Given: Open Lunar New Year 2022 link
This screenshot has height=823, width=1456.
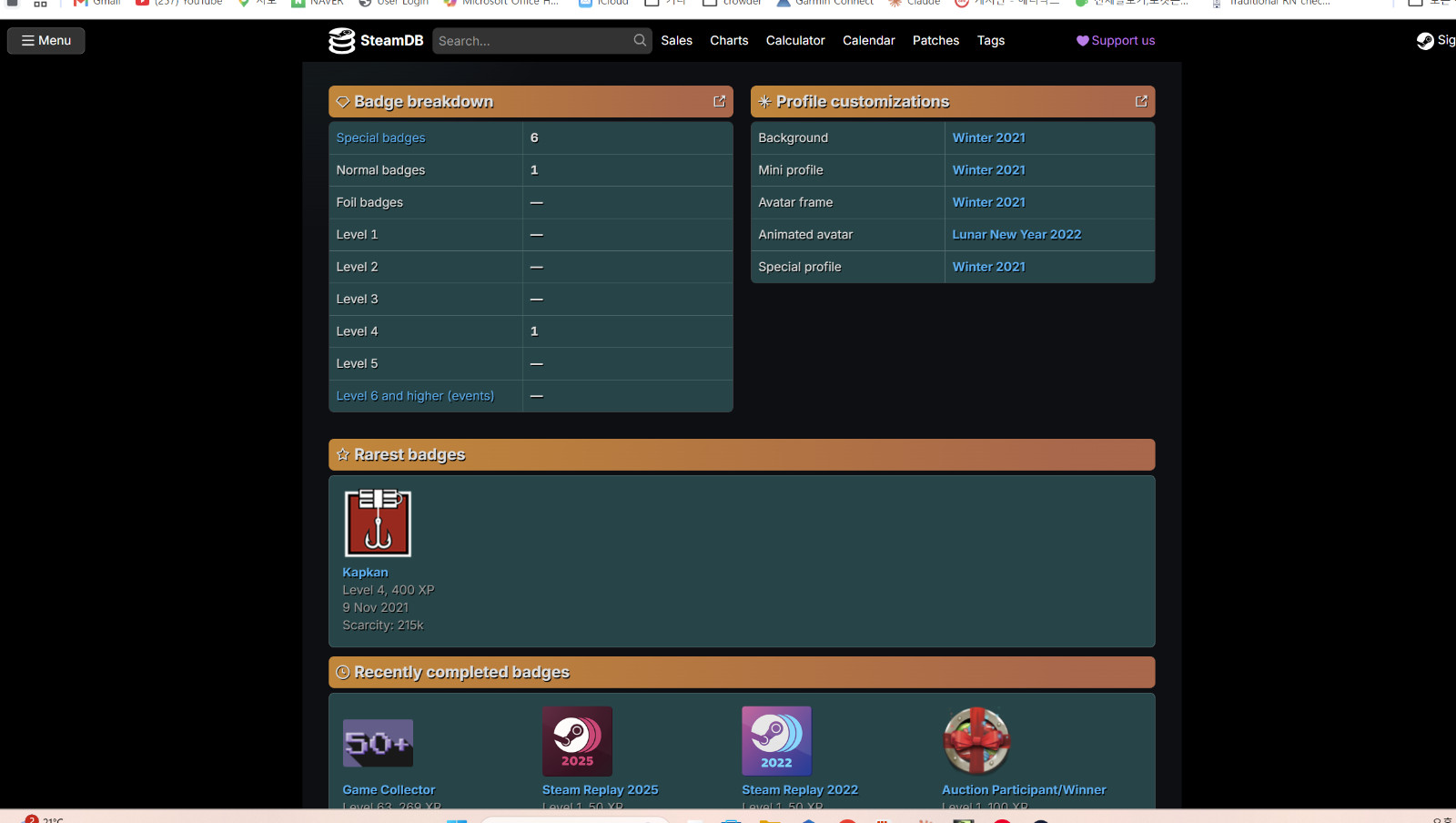Looking at the screenshot, I should [1016, 234].
